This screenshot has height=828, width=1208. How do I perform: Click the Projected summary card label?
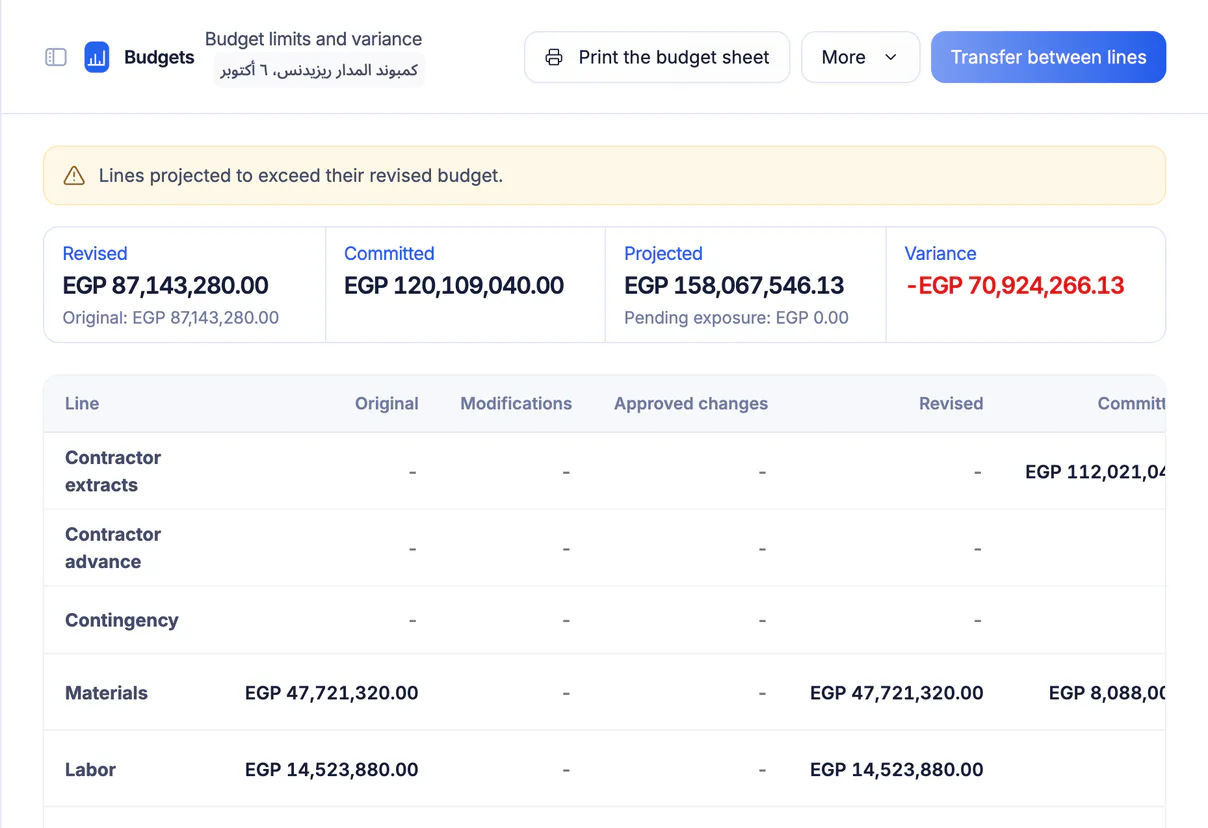[x=663, y=254]
